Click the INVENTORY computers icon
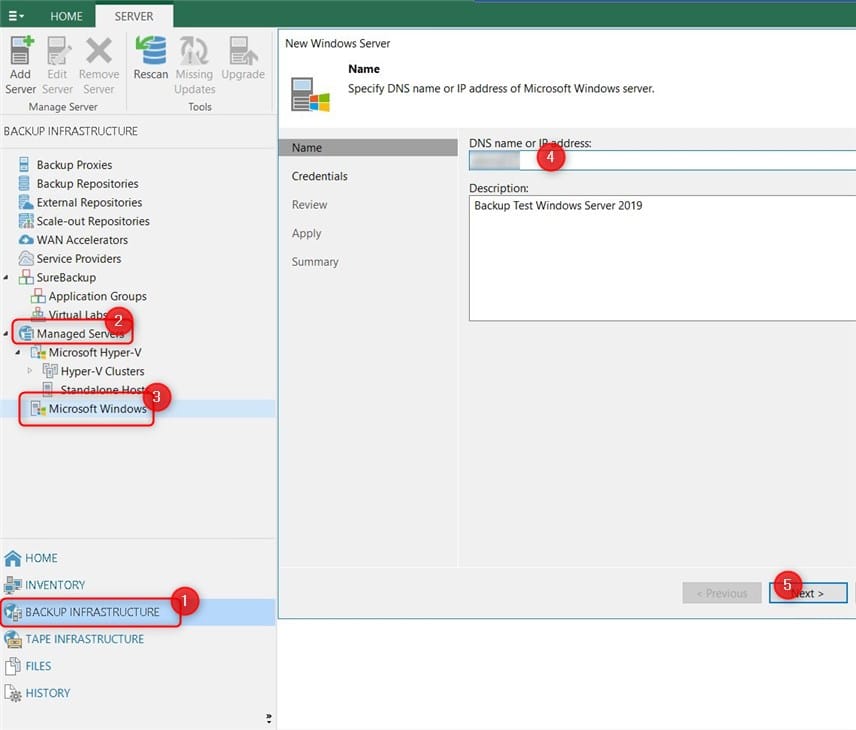The width and height of the screenshot is (856, 730). pyautogui.click(x=13, y=585)
